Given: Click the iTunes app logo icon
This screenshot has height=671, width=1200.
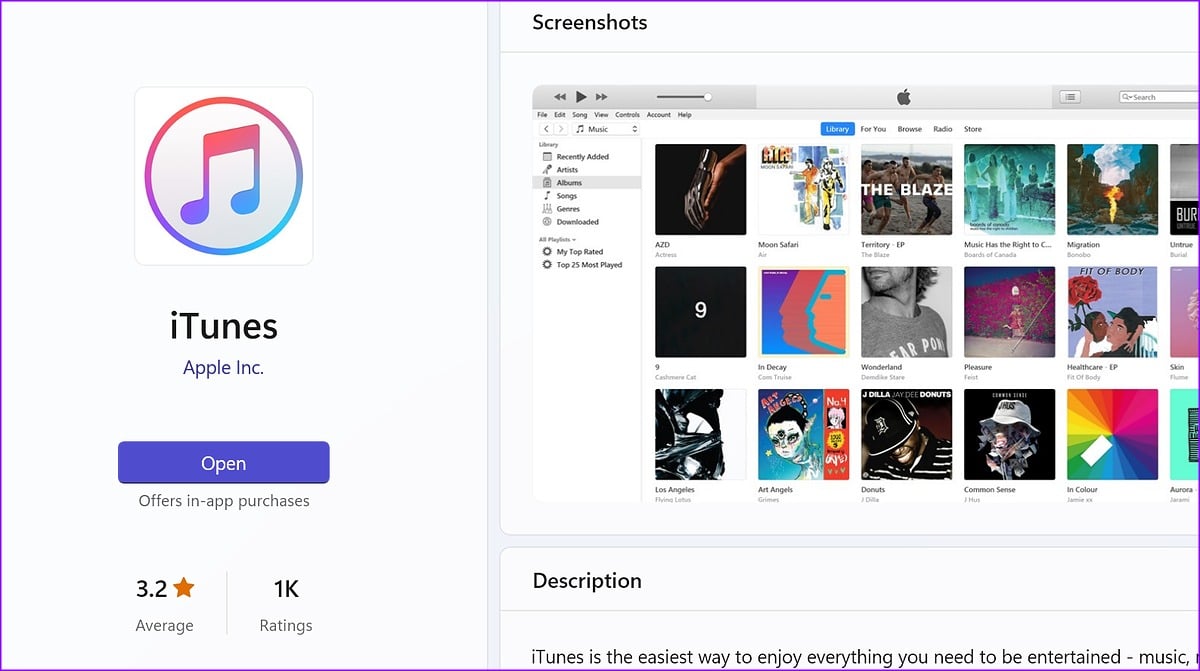Looking at the screenshot, I should (x=224, y=176).
